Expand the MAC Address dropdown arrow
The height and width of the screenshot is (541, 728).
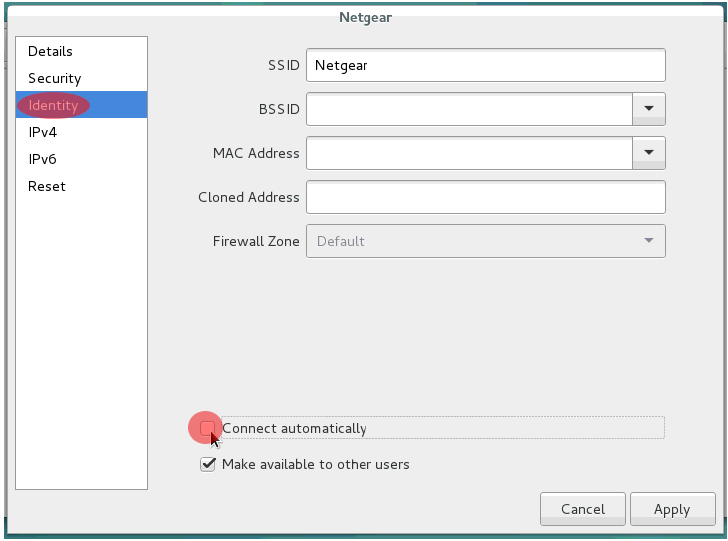[649, 153]
